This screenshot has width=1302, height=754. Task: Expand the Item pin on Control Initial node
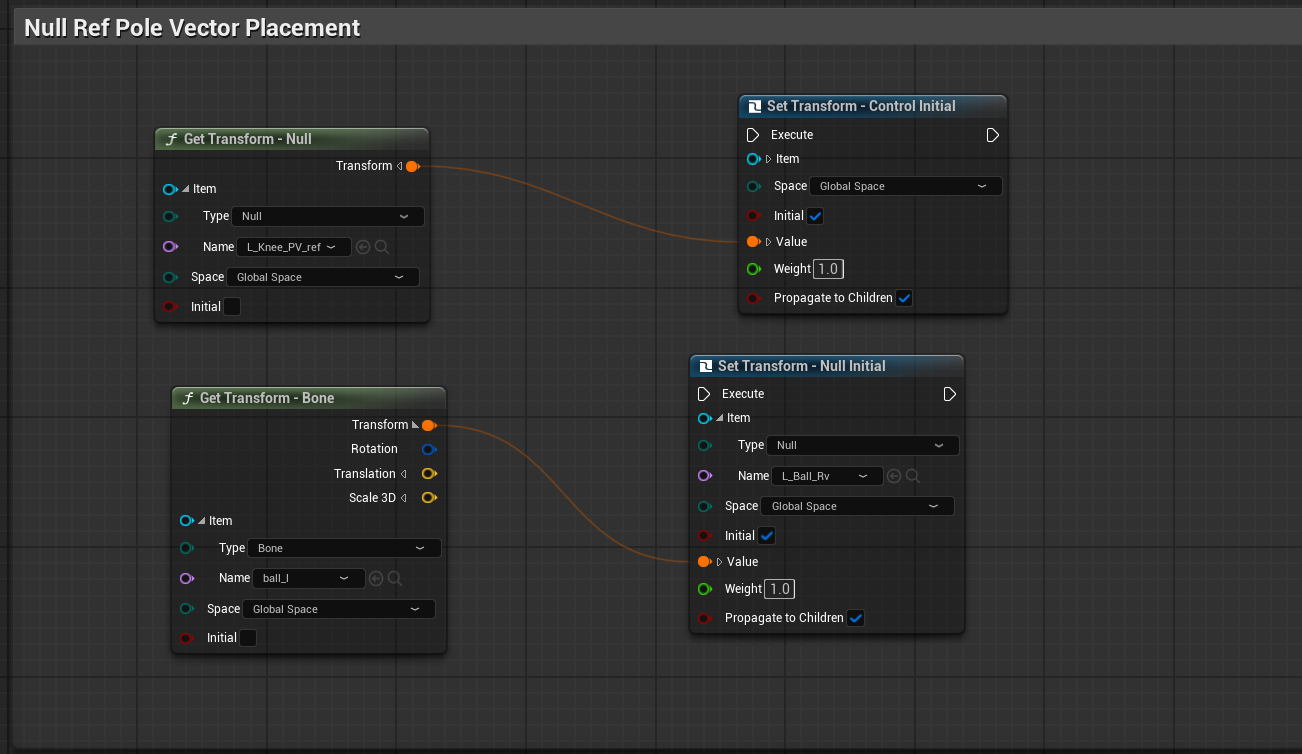(x=769, y=159)
